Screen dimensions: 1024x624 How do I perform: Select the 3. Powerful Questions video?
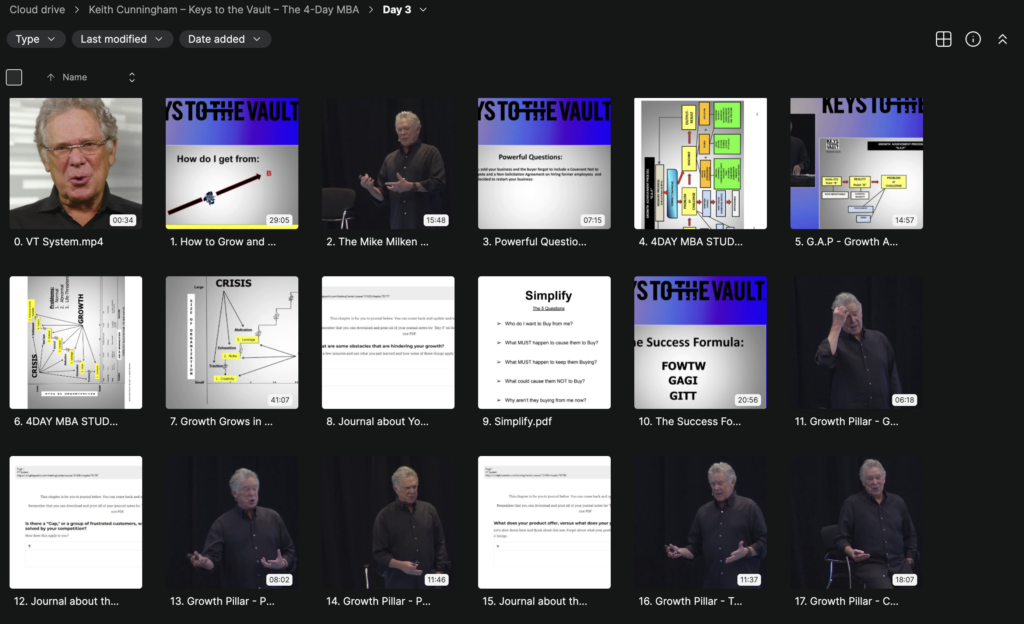[x=544, y=163]
